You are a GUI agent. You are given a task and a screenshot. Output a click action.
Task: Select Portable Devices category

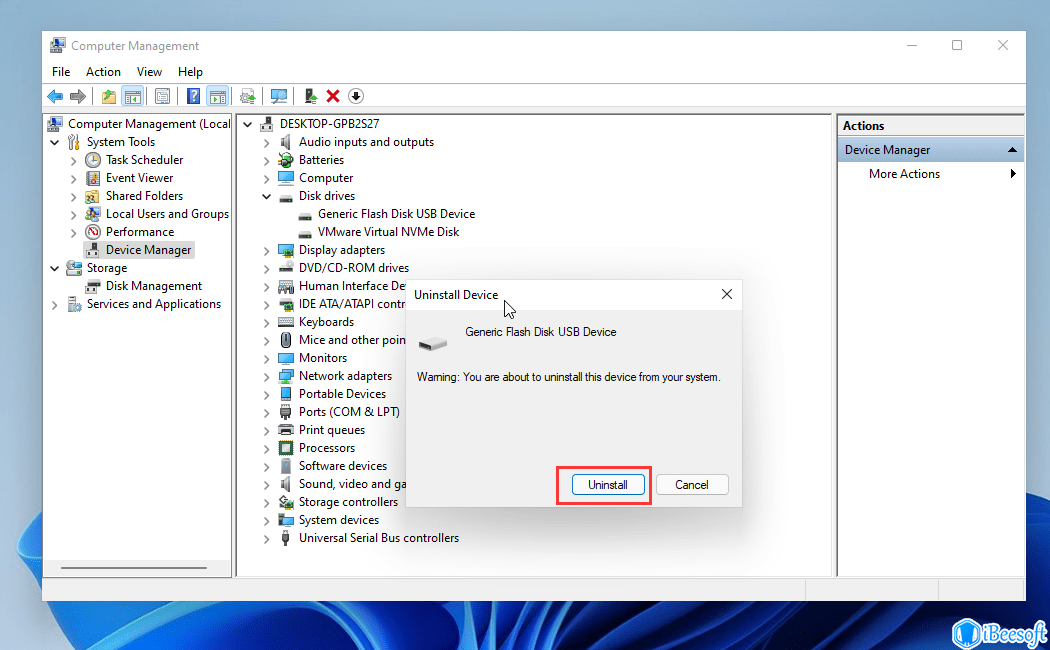pyautogui.click(x=343, y=394)
